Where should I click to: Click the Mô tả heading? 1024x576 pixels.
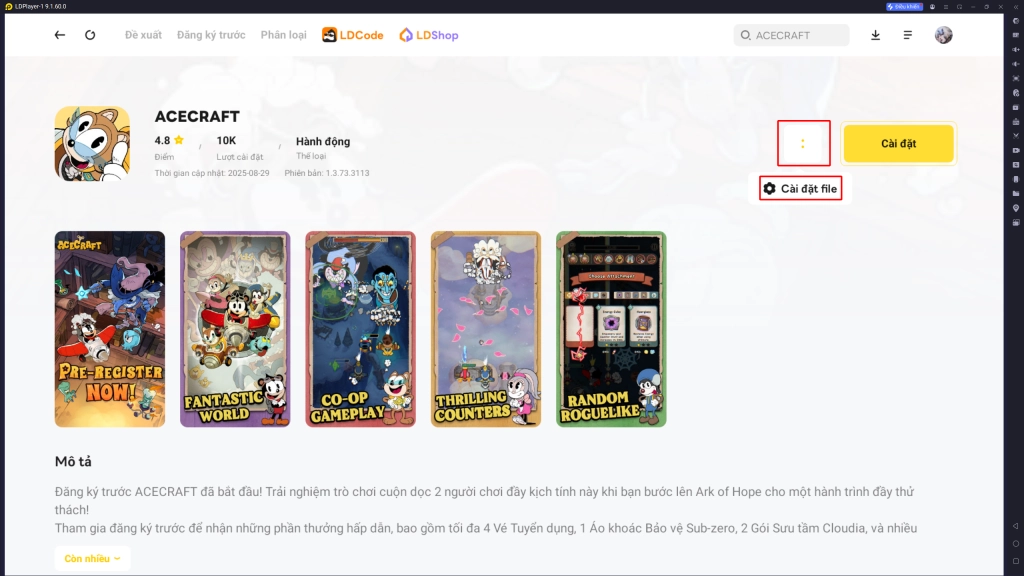pyautogui.click(x=73, y=461)
